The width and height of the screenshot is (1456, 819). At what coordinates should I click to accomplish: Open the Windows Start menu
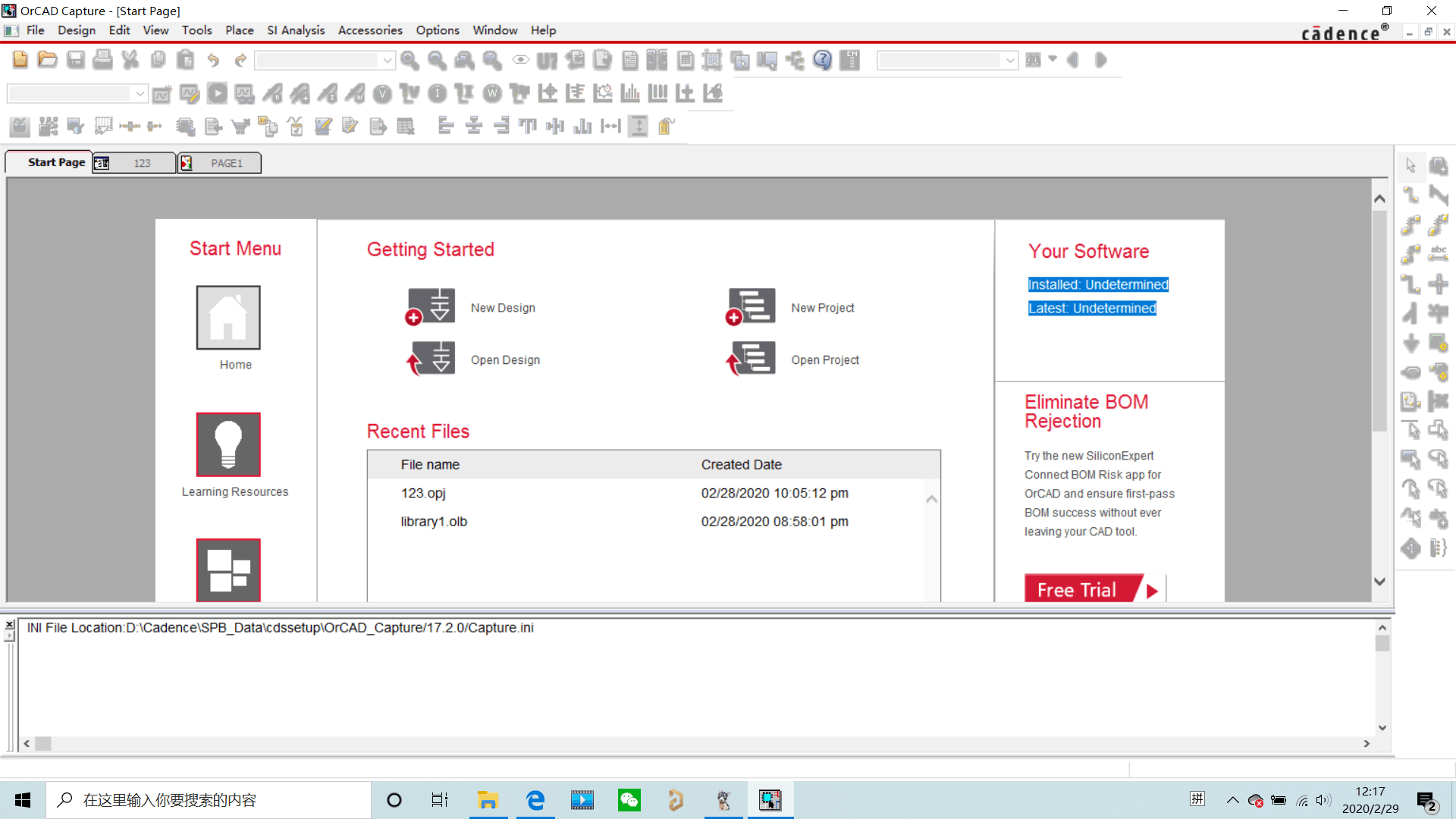click(x=23, y=800)
